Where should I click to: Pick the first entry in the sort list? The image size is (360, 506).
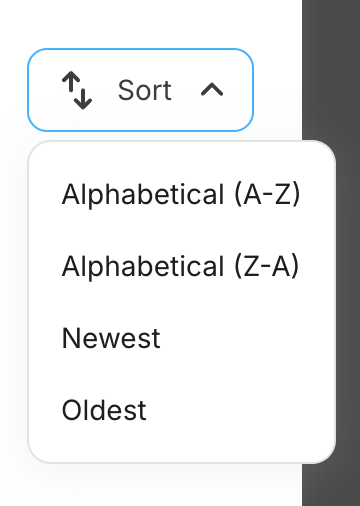181,194
